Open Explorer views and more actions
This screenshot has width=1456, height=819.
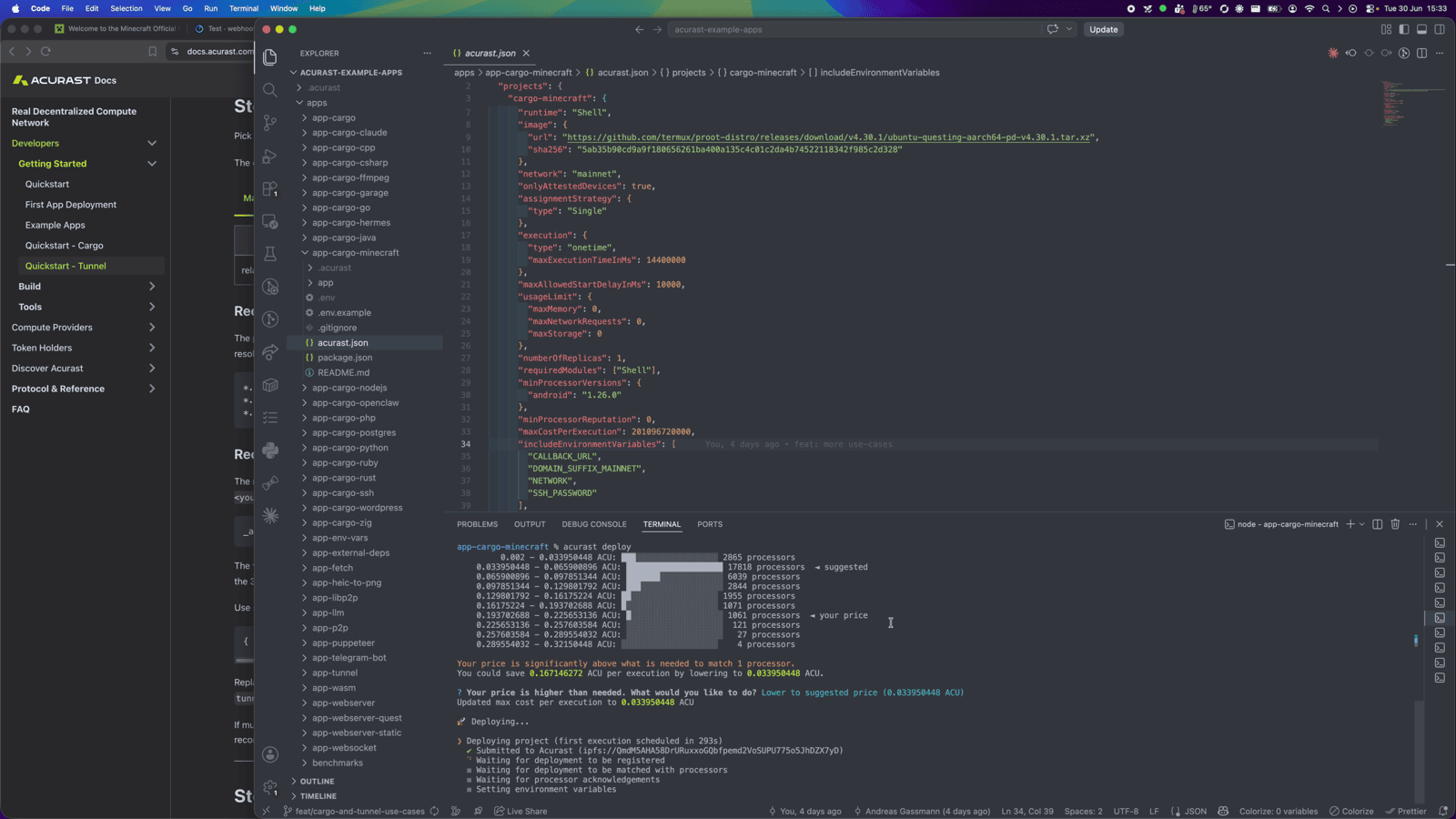427,53
